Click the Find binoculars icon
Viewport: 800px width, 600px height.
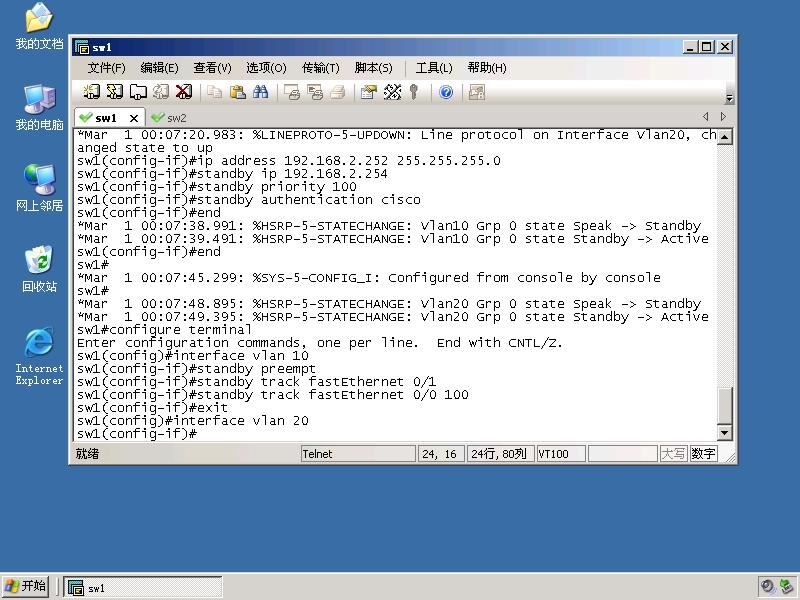click(x=260, y=92)
